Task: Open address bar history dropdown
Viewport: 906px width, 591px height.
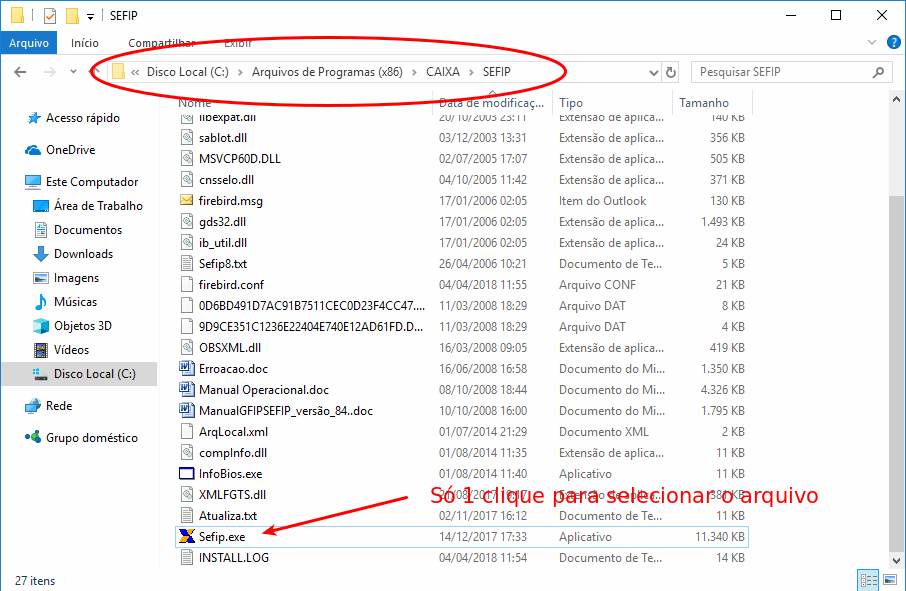Action: [x=653, y=73]
